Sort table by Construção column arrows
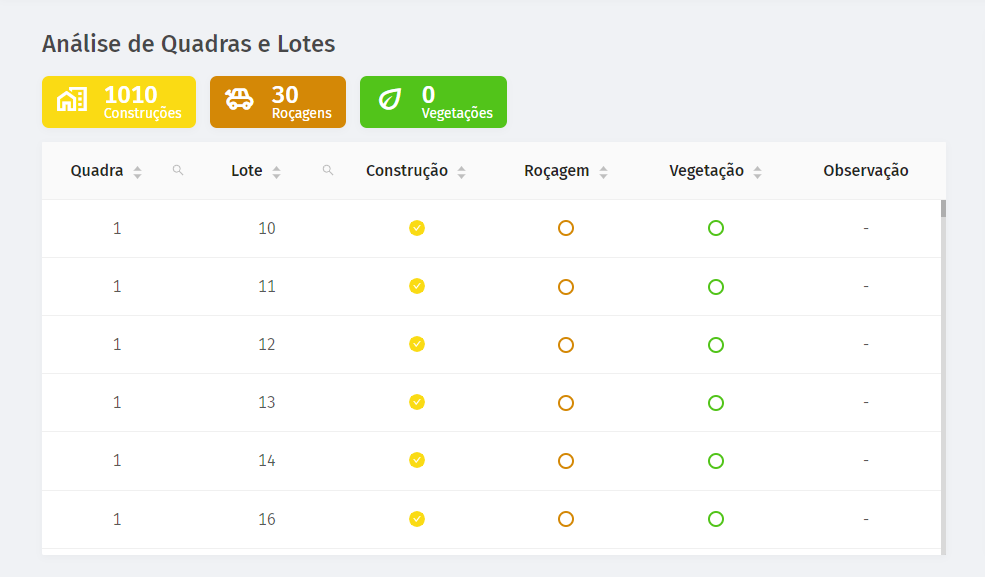The width and height of the screenshot is (985, 577). click(462, 172)
